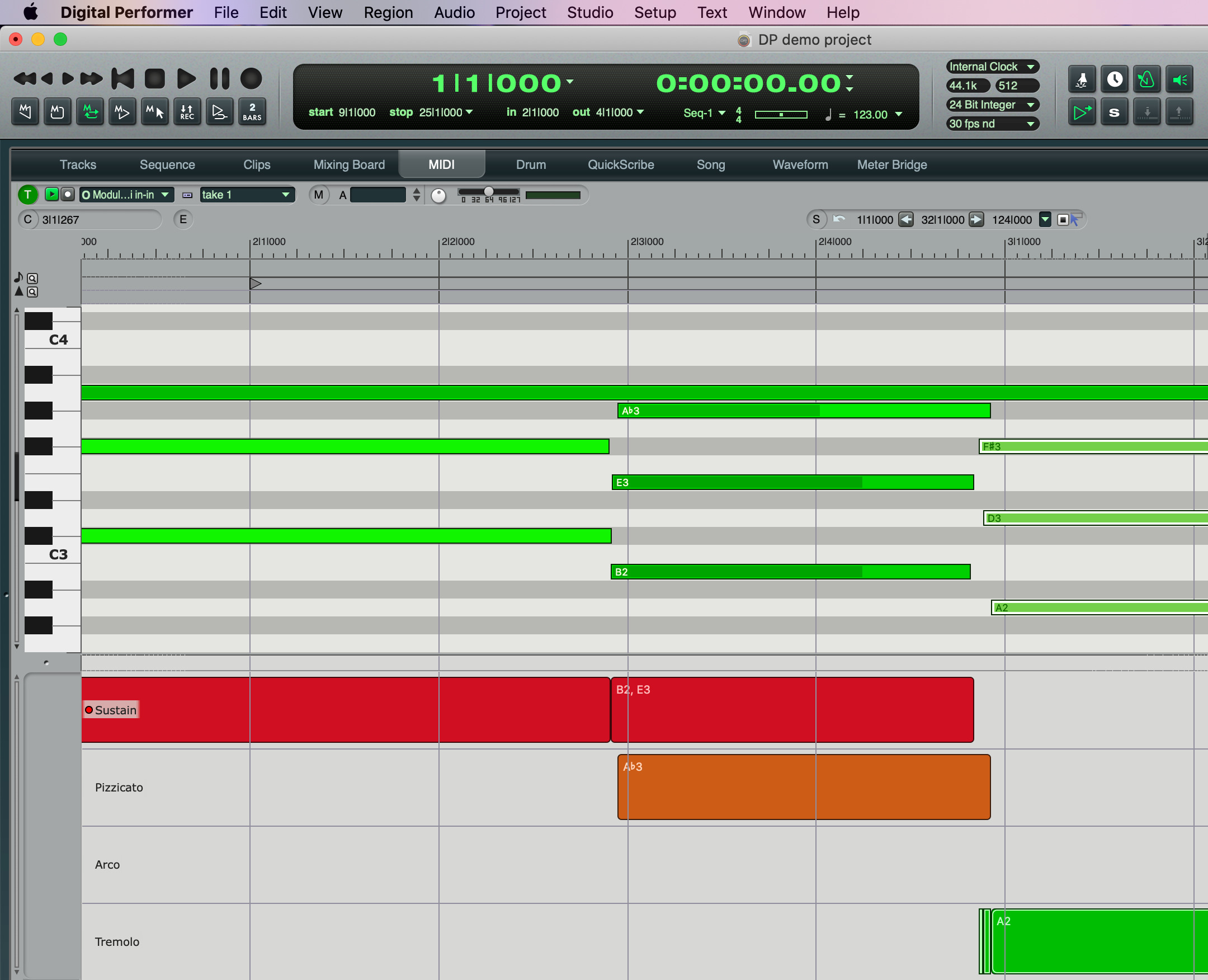Switch to the Waveform tab
Viewport: 1208px width, 980px height.
(x=800, y=165)
